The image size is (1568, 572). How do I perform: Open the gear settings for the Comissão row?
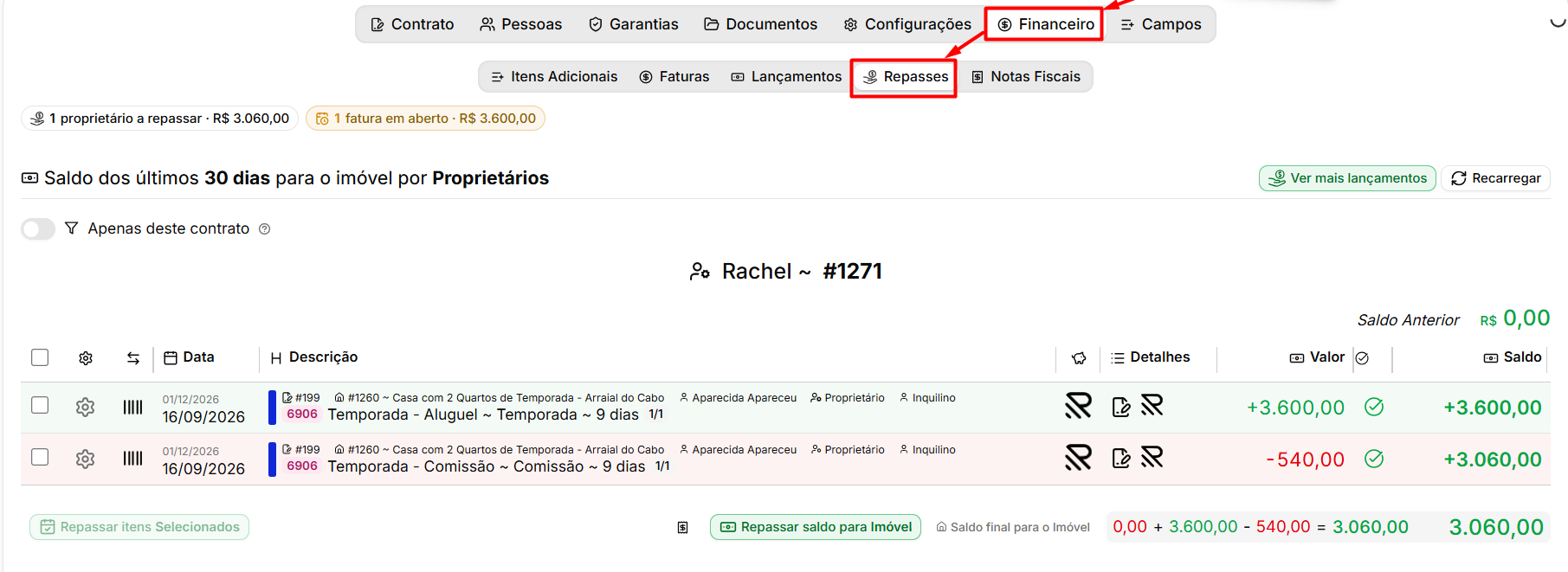85,459
